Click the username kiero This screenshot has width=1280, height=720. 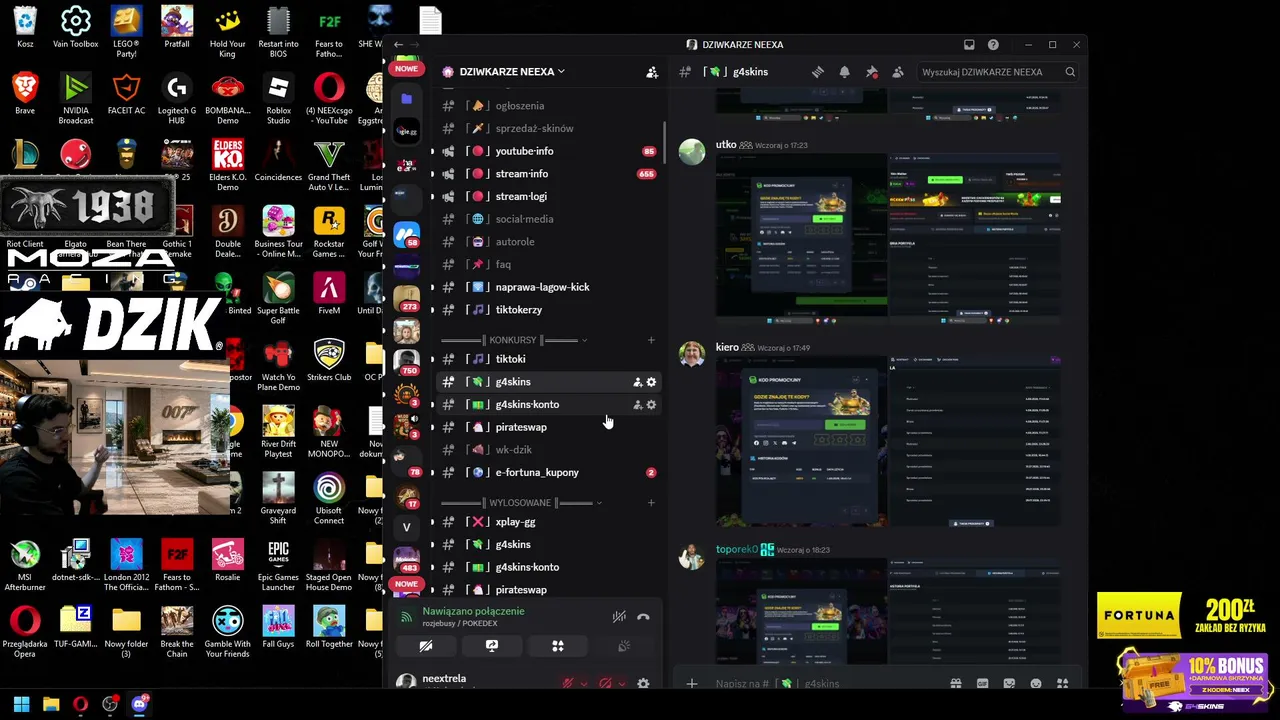[727, 348]
